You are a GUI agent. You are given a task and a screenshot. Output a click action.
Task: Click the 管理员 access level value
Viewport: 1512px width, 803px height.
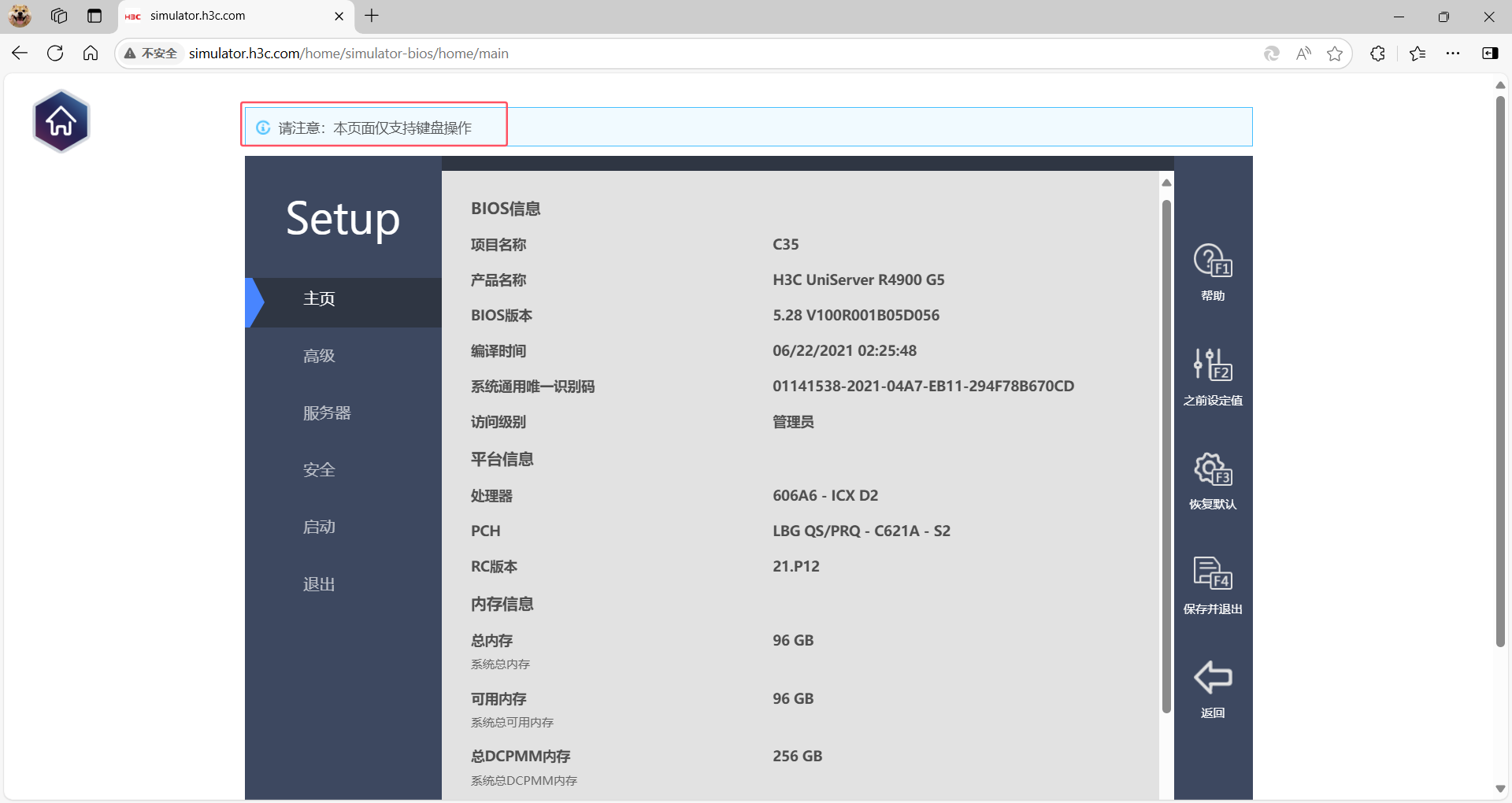coord(793,422)
